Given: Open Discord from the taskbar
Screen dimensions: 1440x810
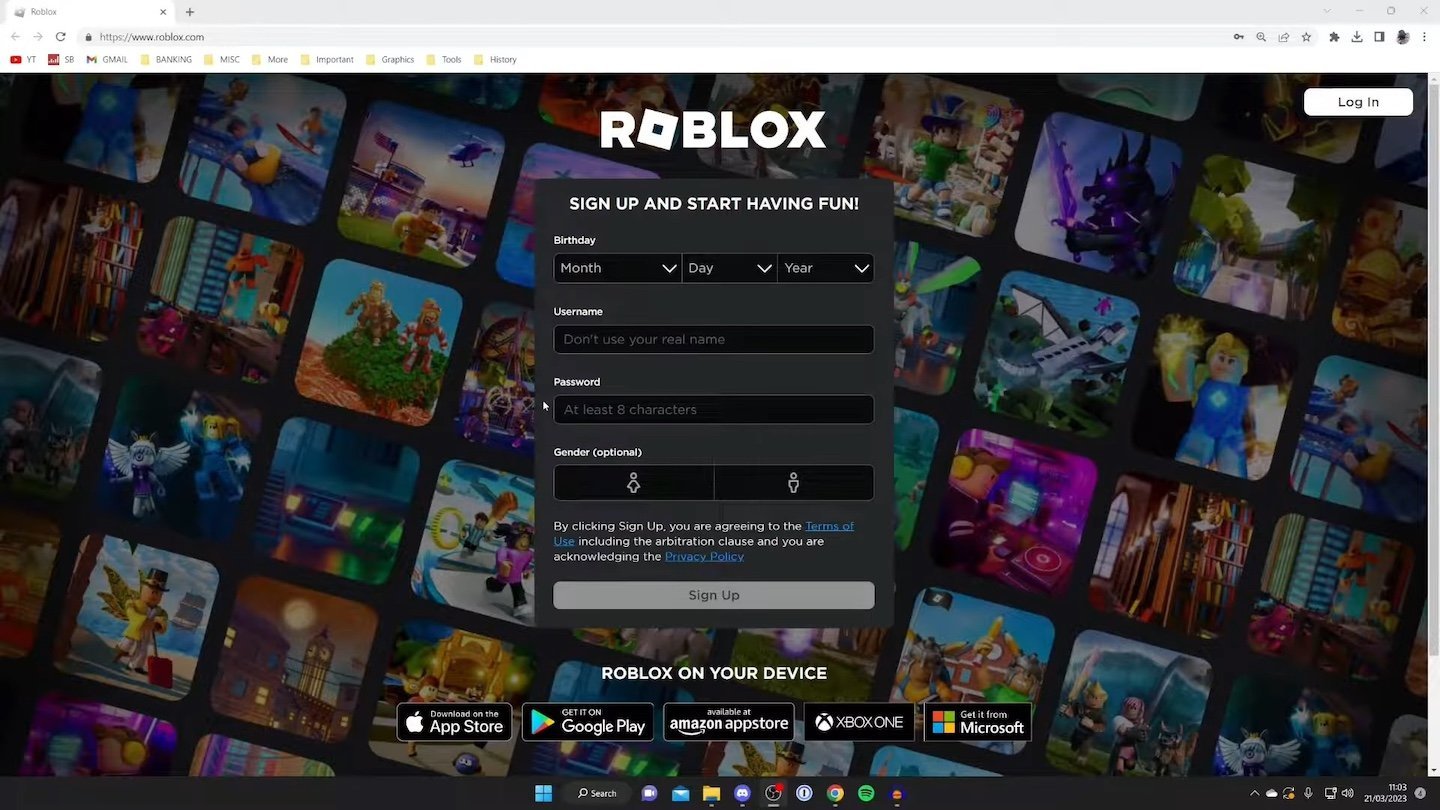Looking at the screenshot, I should click(x=742, y=793).
